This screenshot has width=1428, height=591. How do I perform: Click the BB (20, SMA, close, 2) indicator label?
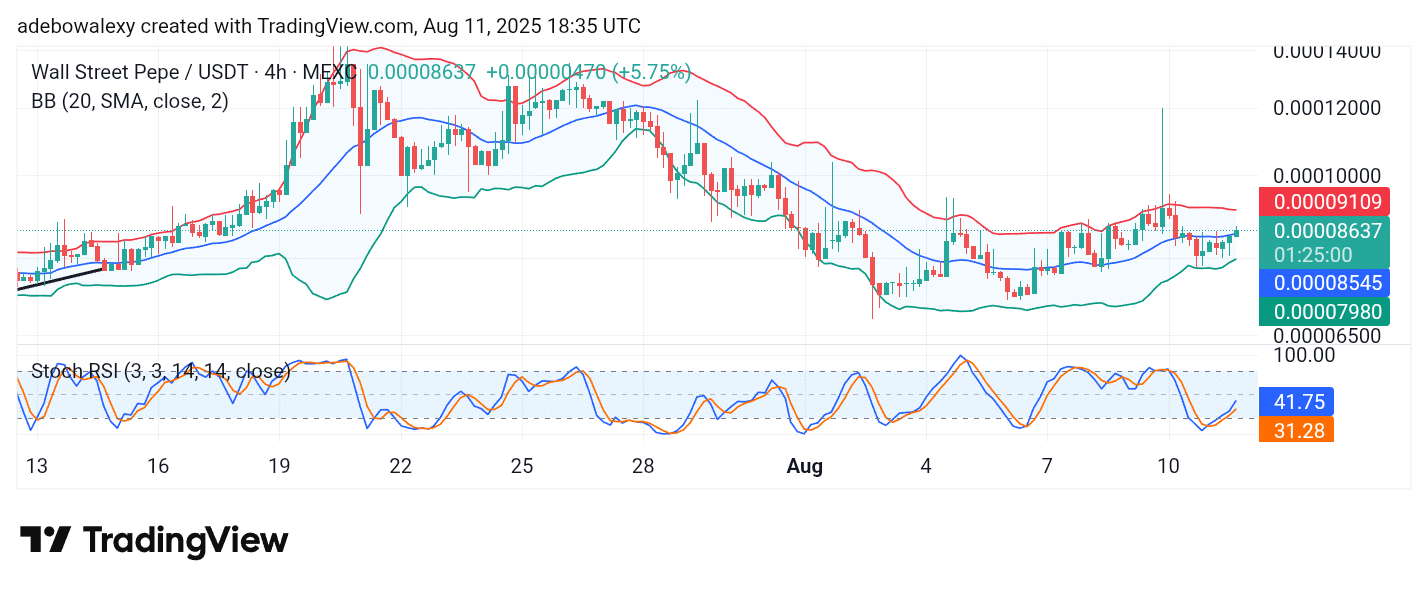click(130, 101)
